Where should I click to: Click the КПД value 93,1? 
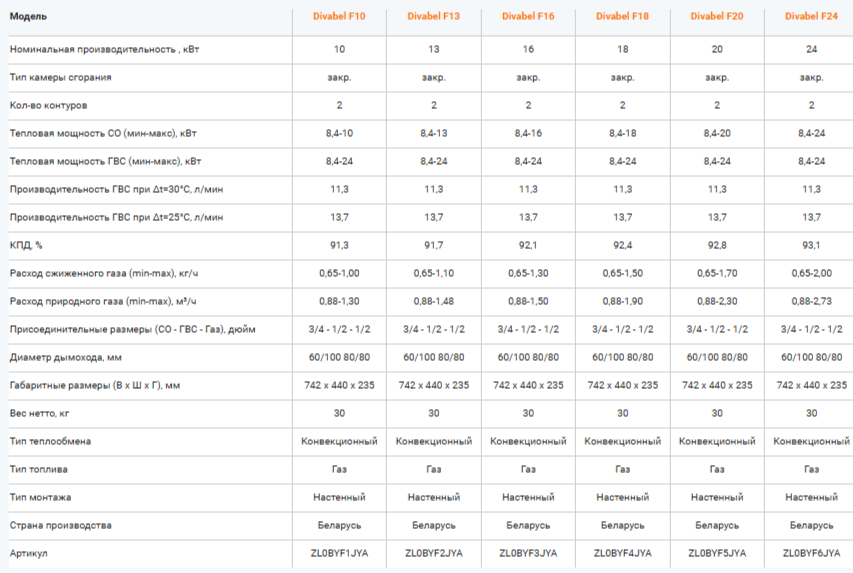[811, 245]
